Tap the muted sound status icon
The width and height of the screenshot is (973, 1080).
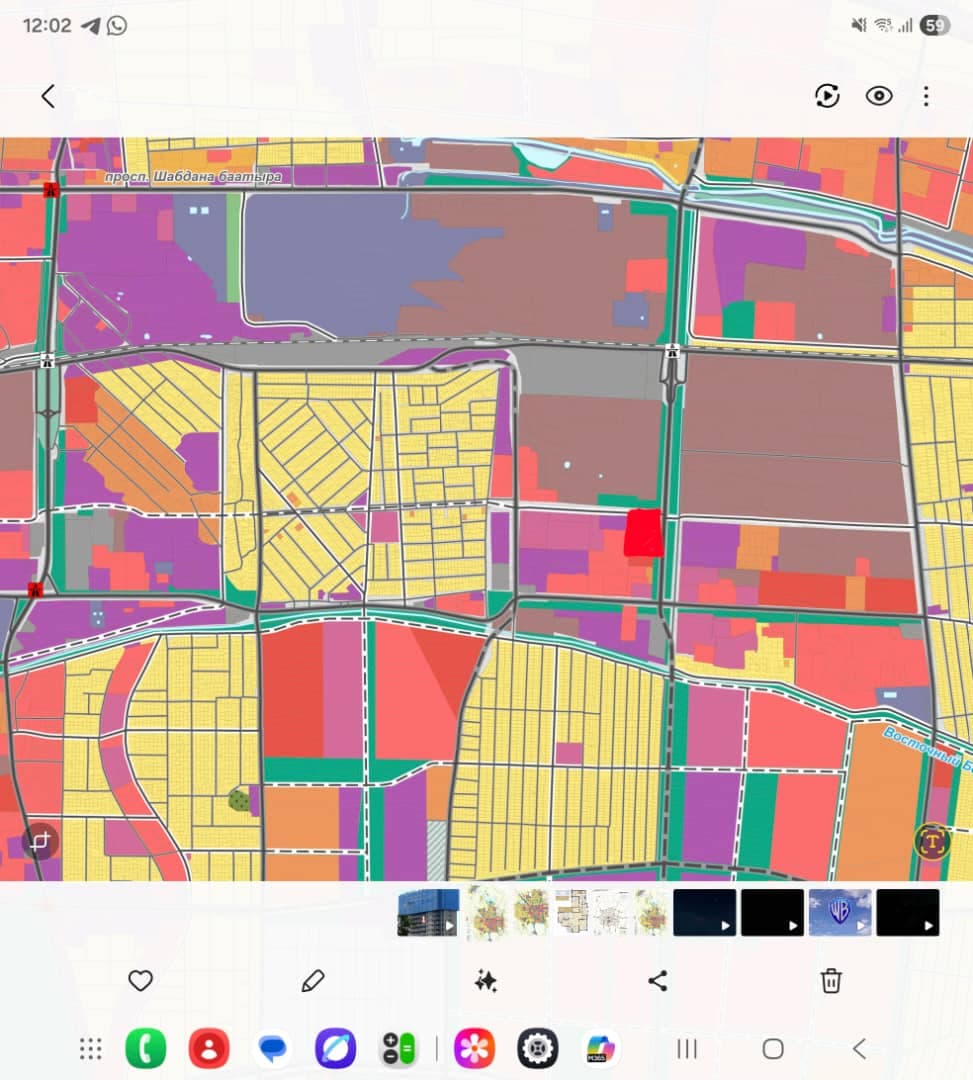tap(859, 25)
